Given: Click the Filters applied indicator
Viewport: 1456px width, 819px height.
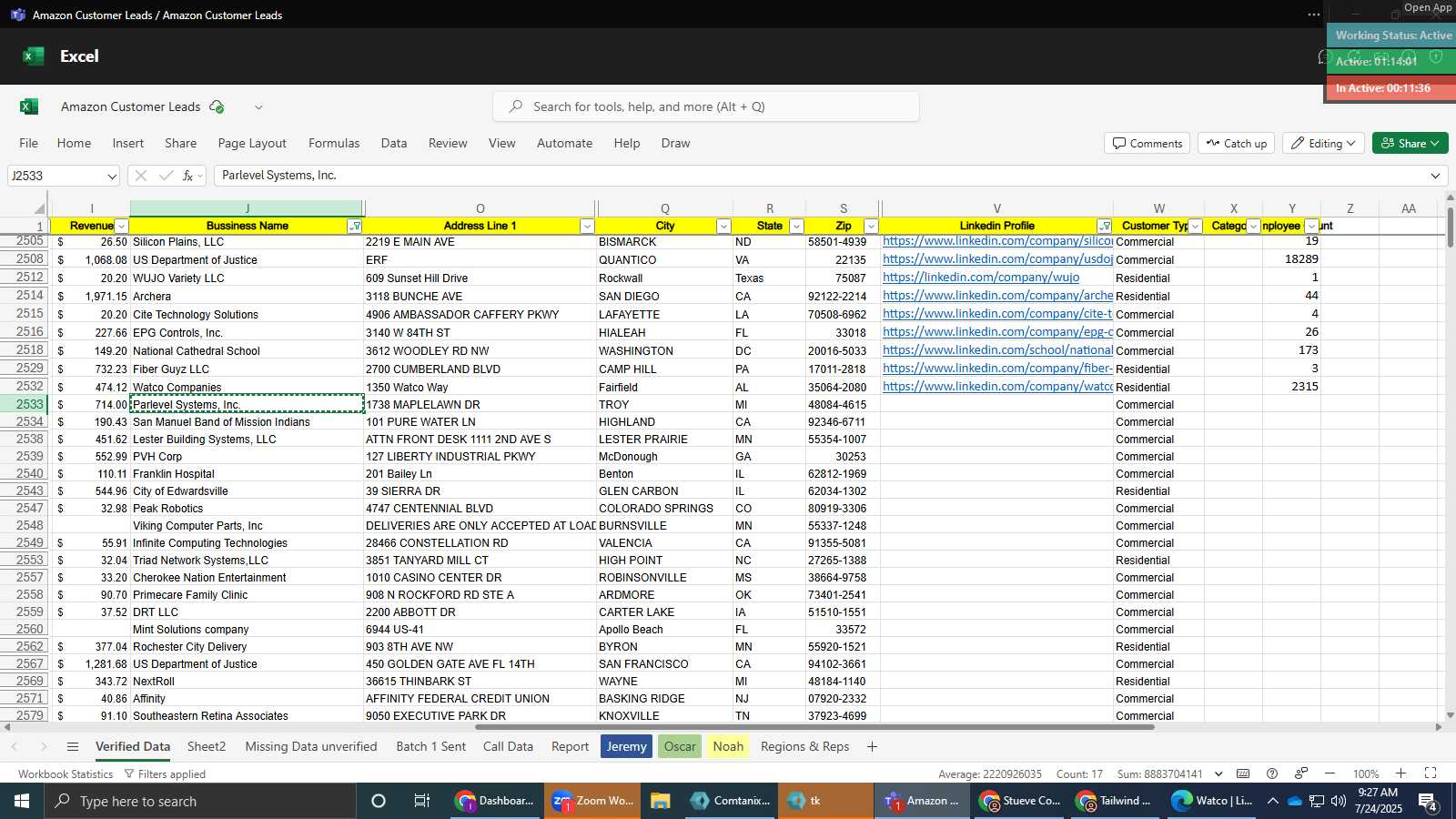Looking at the screenshot, I should (165, 774).
